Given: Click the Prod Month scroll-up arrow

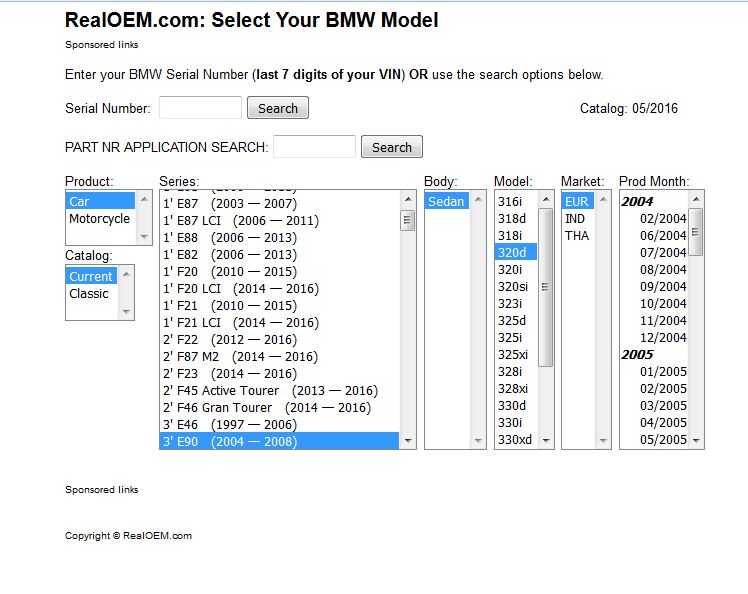Looking at the screenshot, I should coord(696,198).
